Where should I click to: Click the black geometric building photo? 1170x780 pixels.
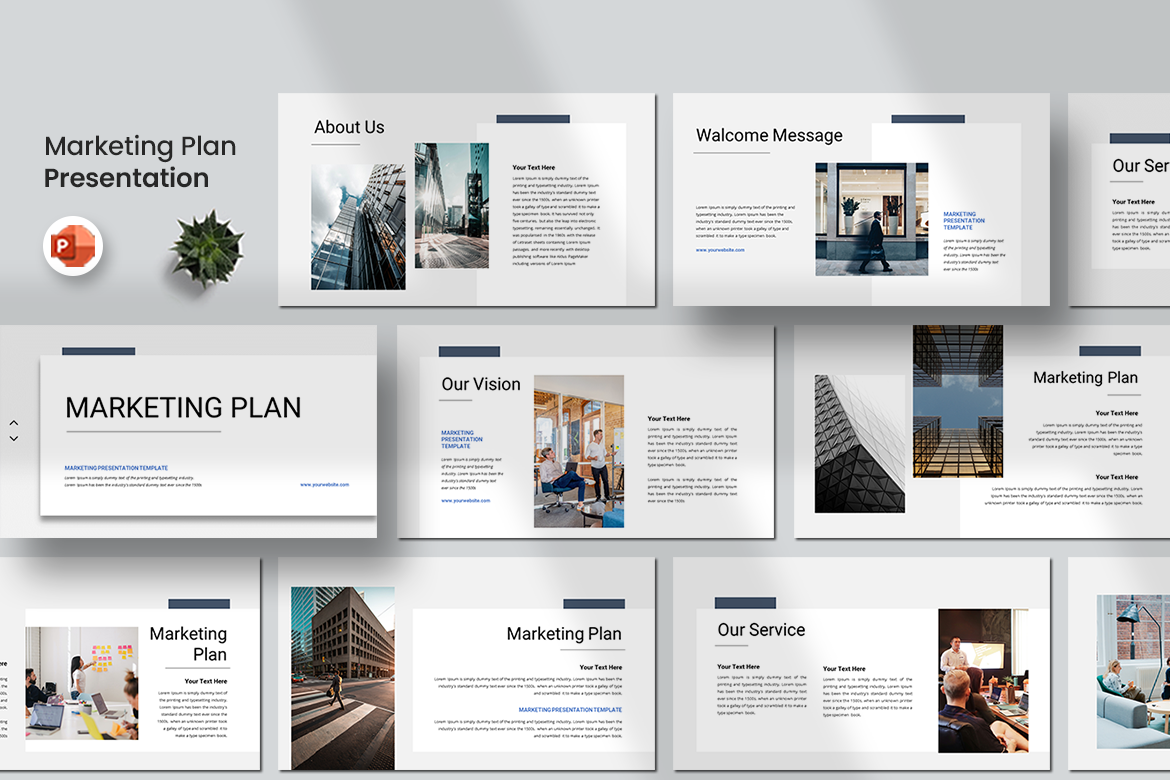(x=860, y=444)
